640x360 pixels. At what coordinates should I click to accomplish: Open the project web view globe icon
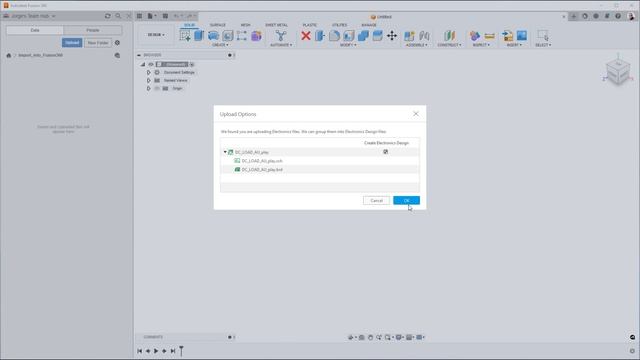pyautogui.click(x=118, y=55)
